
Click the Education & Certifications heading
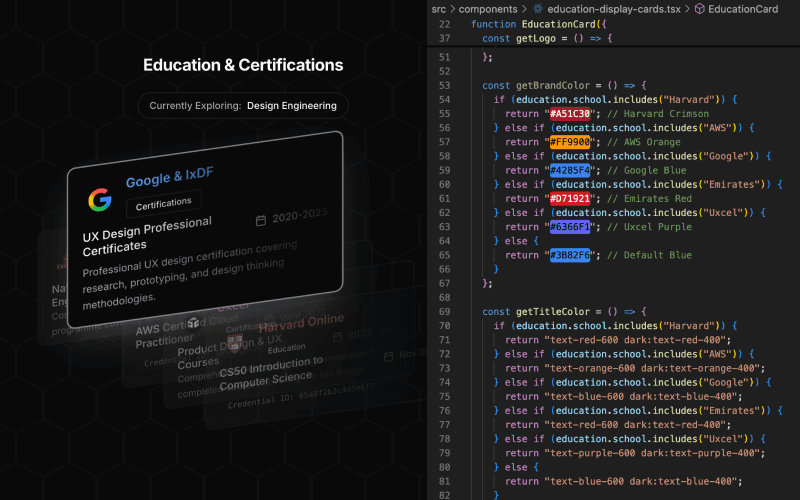click(x=243, y=65)
